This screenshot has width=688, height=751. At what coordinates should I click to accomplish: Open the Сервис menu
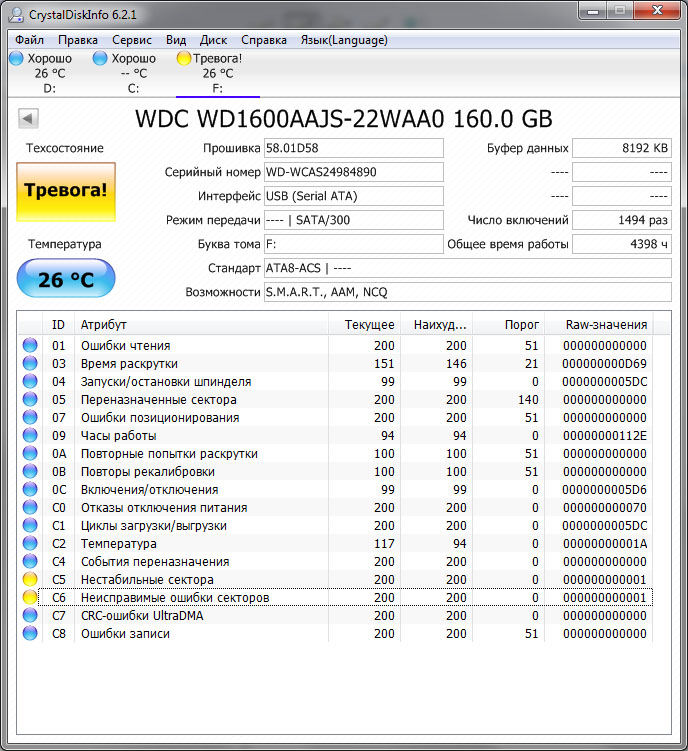pyautogui.click(x=132, y=40)
